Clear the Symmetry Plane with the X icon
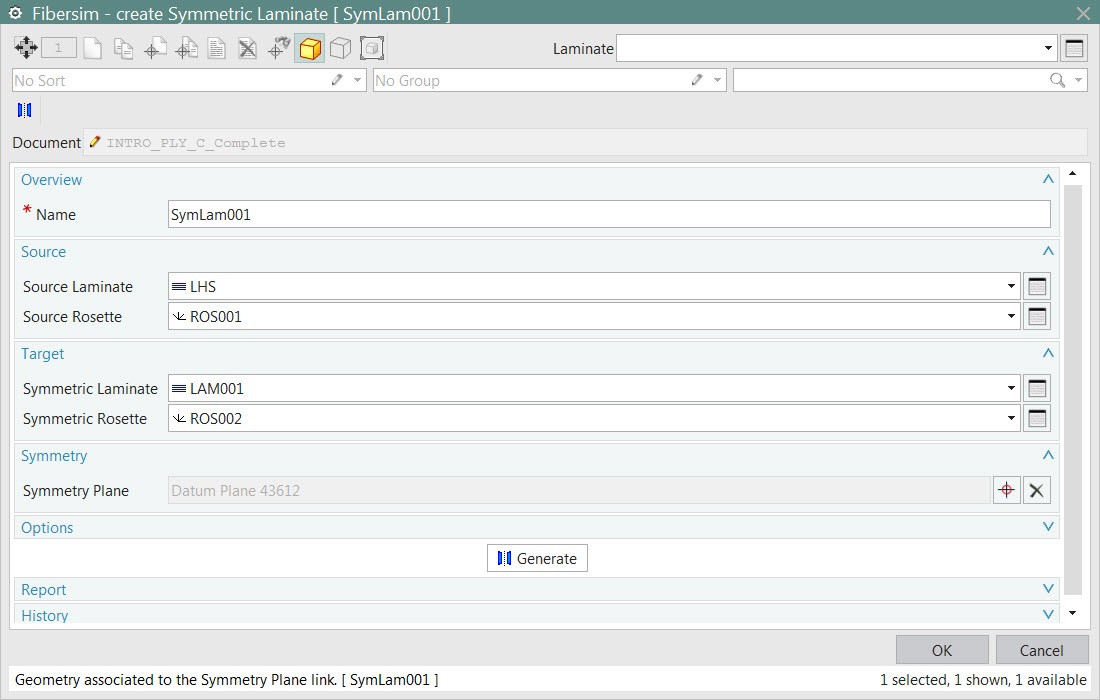This screenshot has height=700, width=1100. (1037, 490)
